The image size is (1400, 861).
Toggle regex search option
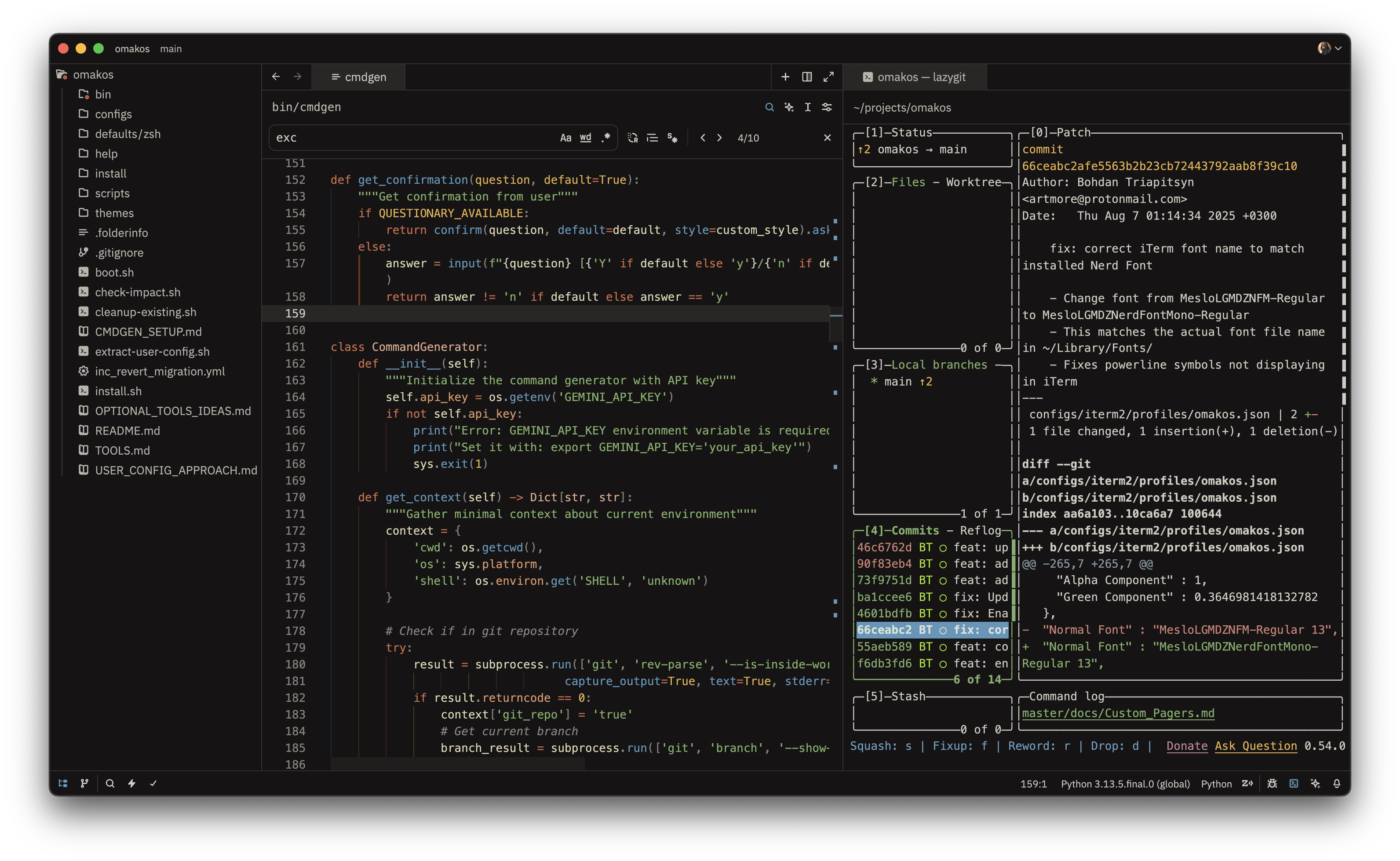pyautogui.click(x=606, y=138)
